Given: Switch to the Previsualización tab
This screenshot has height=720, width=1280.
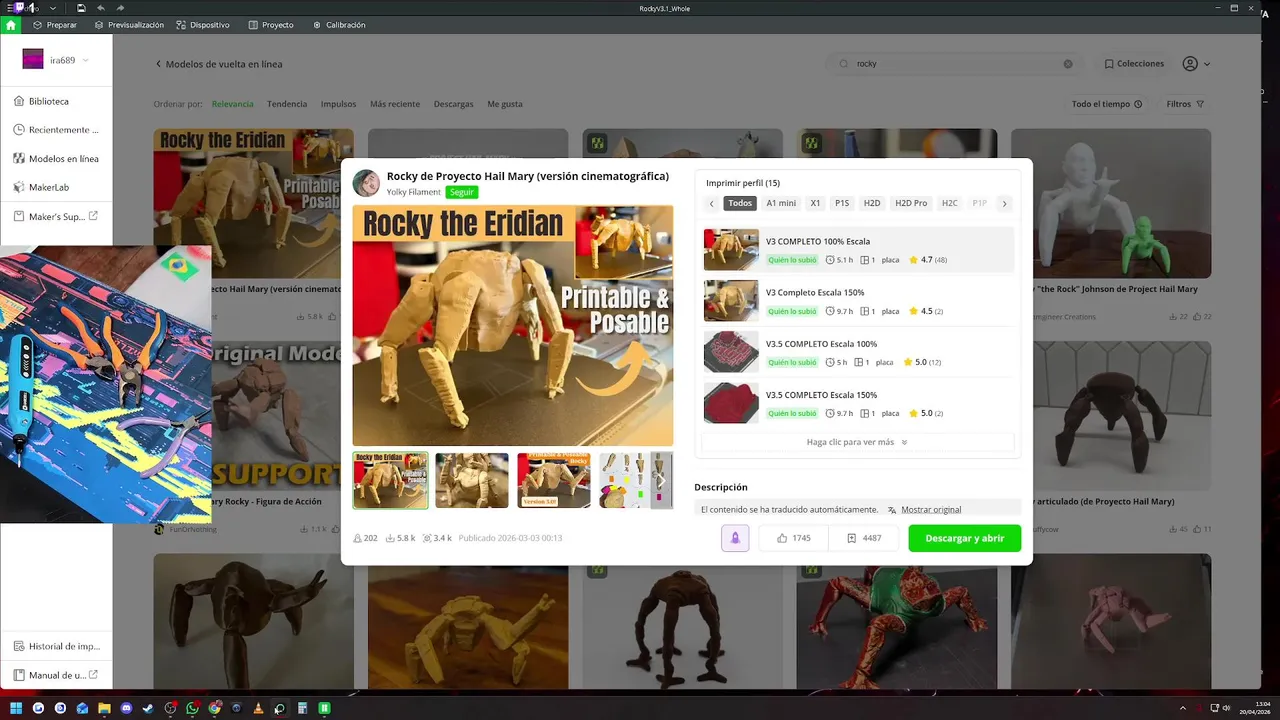Looking at the screenshot, I should 129,25.
